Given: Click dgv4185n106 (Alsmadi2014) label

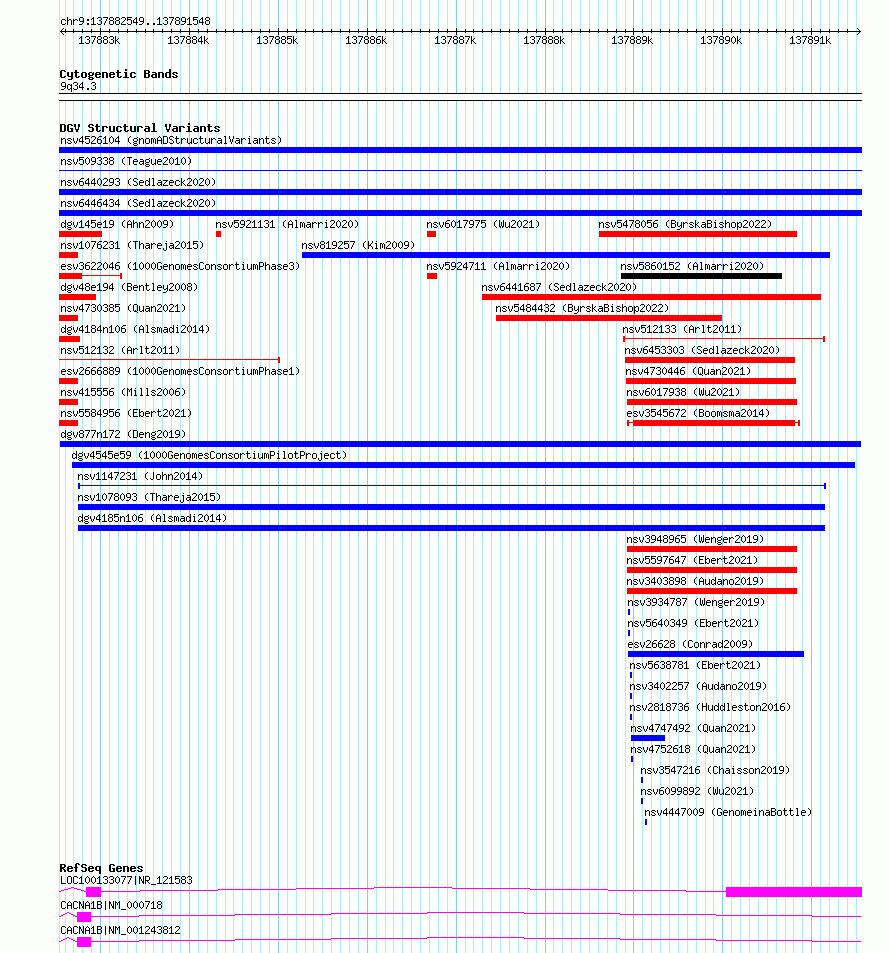Looking at the screenshot, I should pos(152,518).
